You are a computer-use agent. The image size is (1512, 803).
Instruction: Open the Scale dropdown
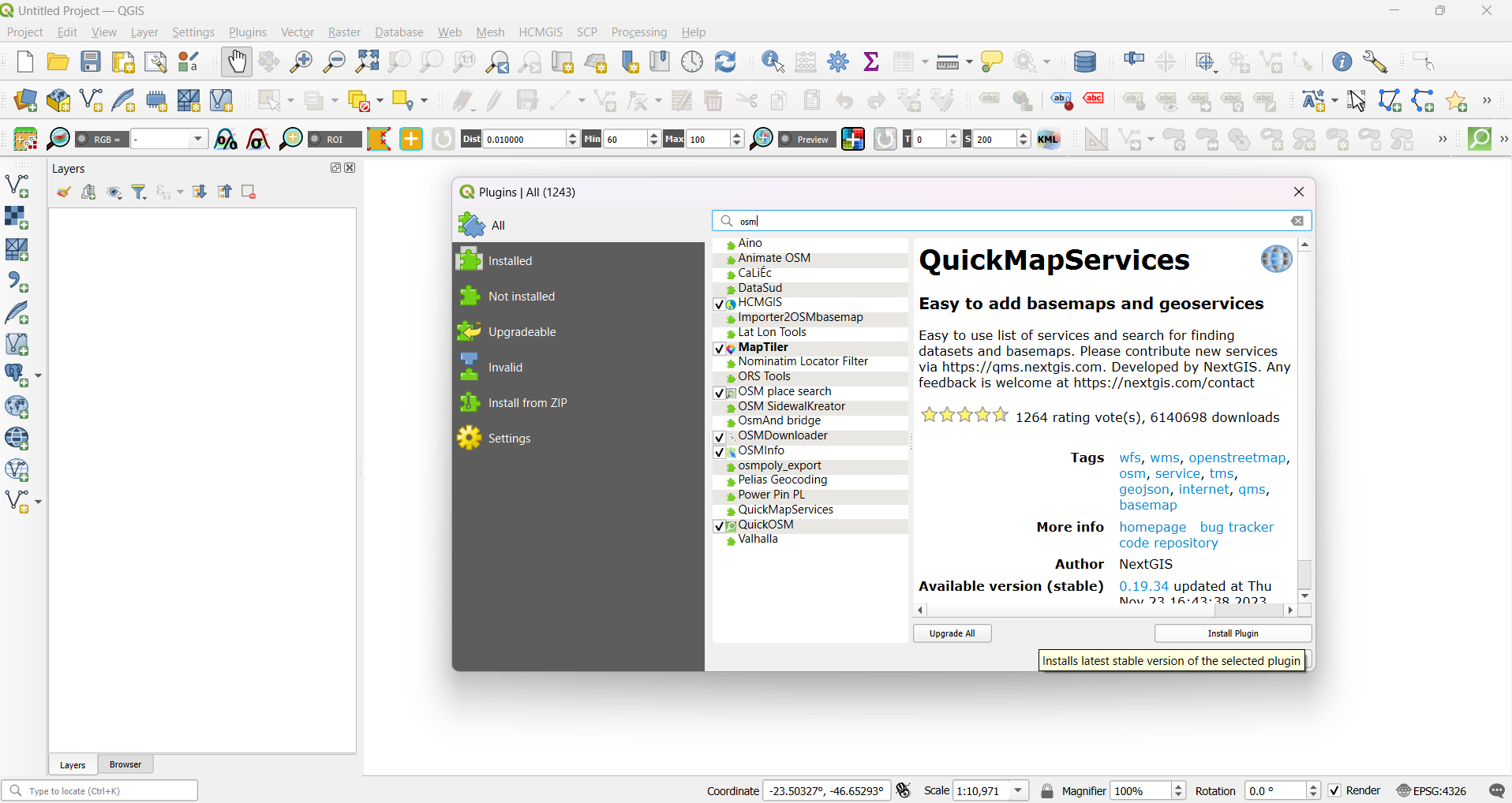(1019, 790)
